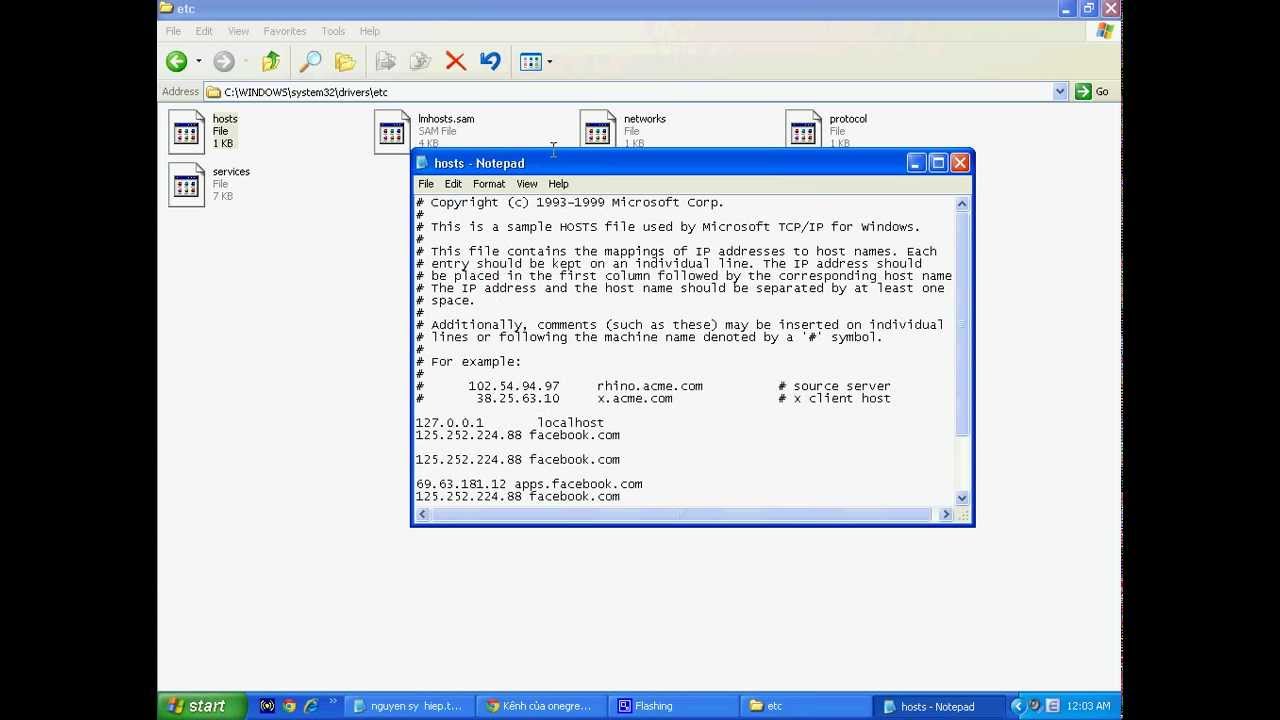The height and width of the screenshot is (720, 1280).
Task: Close the hosts Notepad window
Action: (x=960, y=163)
